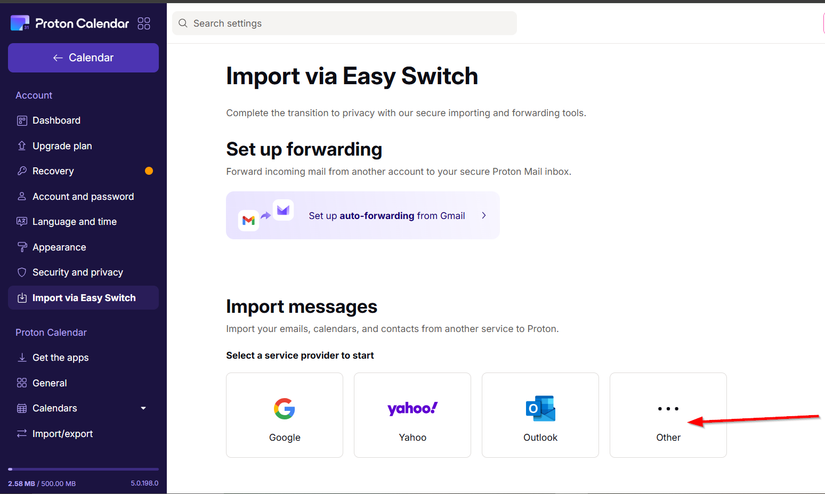Click the search magnifier icon
This screenshot has height=494, width=825.
183,23
